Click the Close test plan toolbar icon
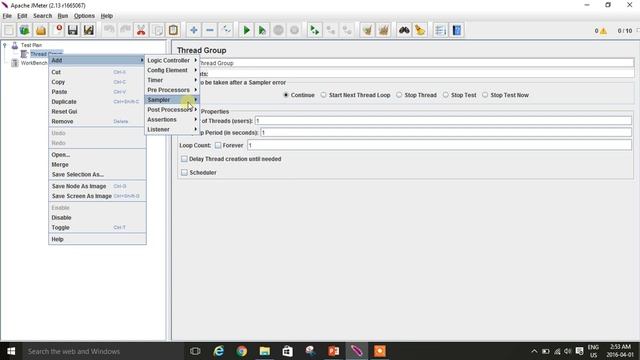Image resolution: width=640 pixels, height=360 pixels. (x=57, y=30)
